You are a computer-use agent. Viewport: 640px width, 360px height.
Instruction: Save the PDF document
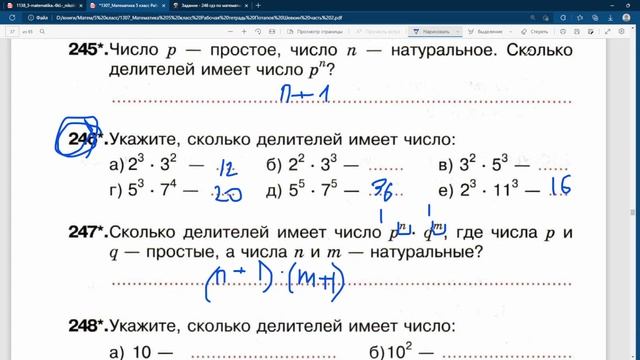(x=577, y=31)
